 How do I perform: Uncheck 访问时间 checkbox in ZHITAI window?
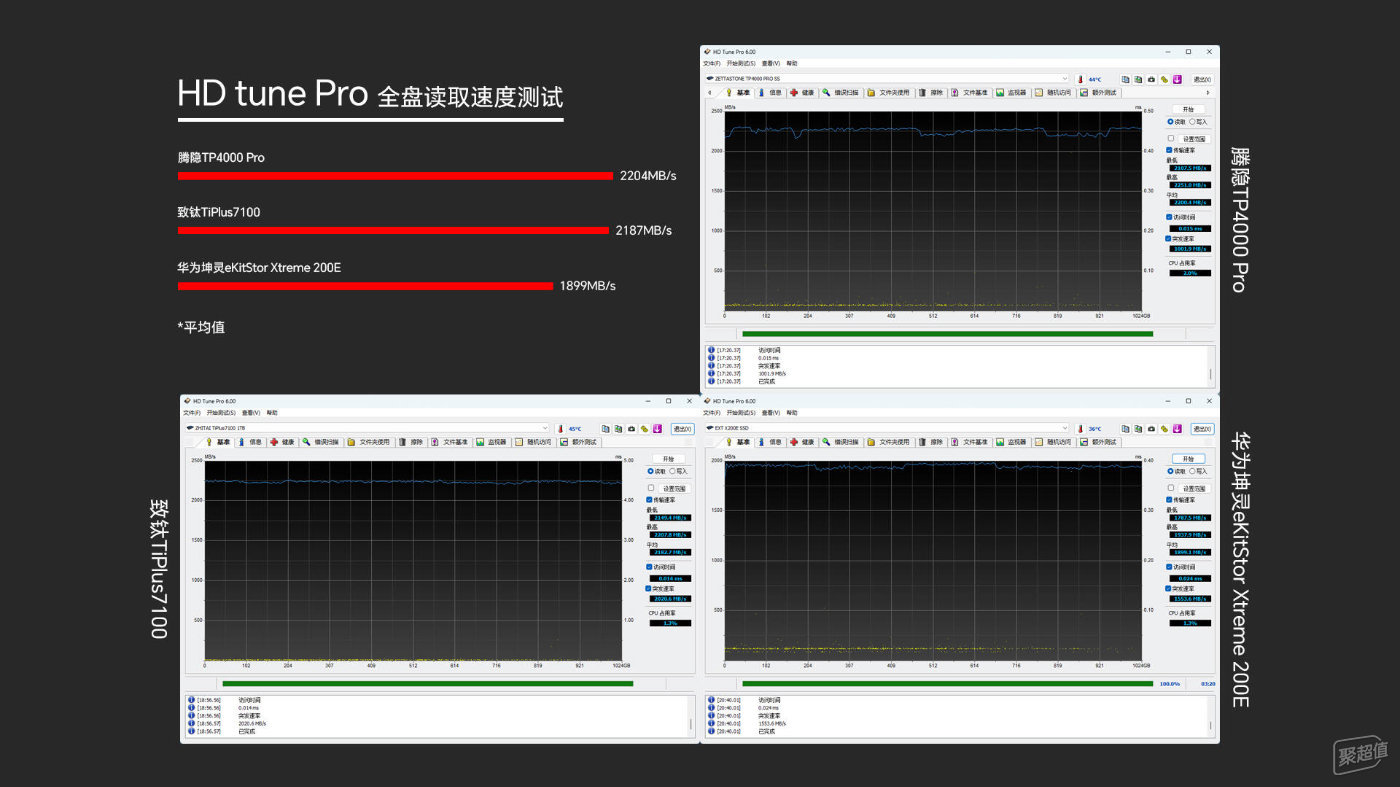[x=650, y=566]
